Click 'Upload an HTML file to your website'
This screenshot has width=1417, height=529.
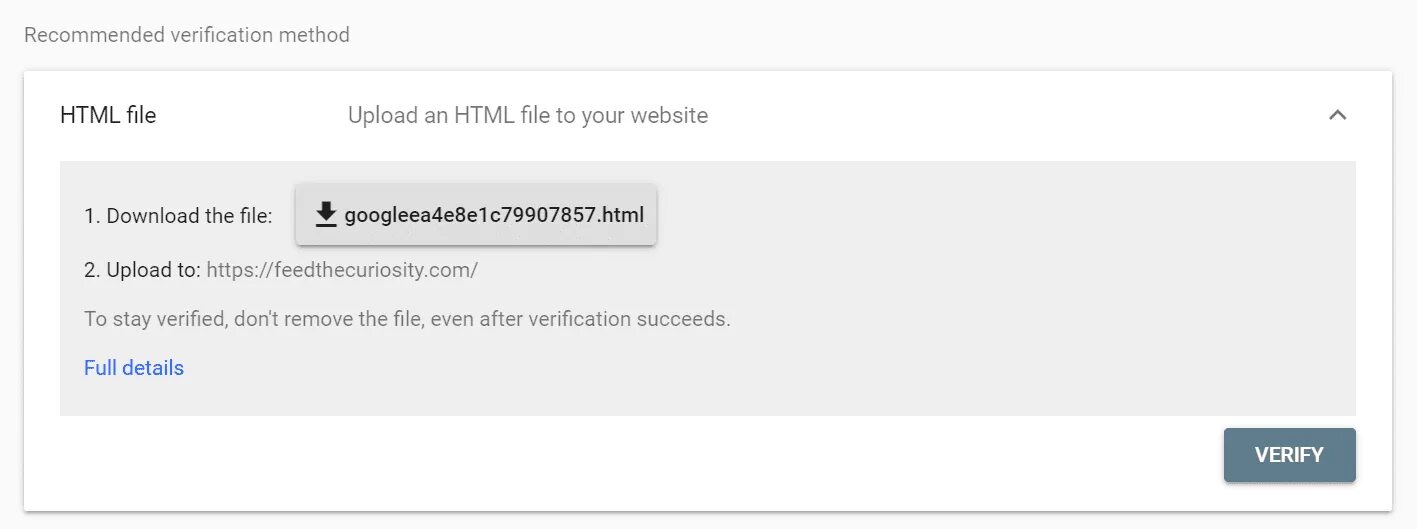coord(527,115)
